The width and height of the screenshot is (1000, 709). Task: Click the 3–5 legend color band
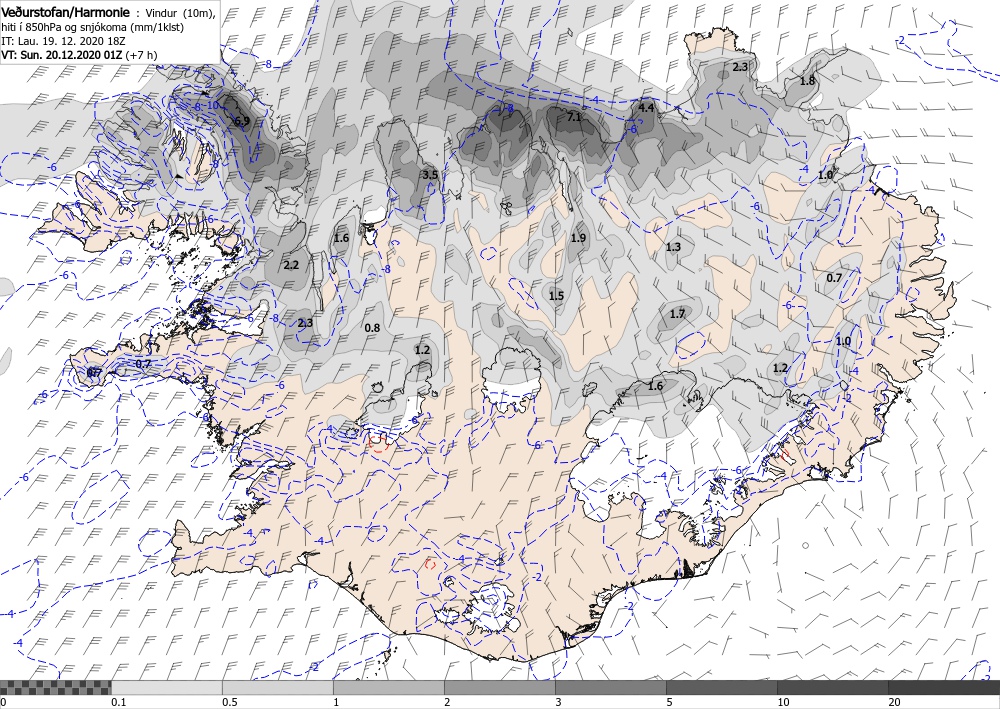[610, 687]
